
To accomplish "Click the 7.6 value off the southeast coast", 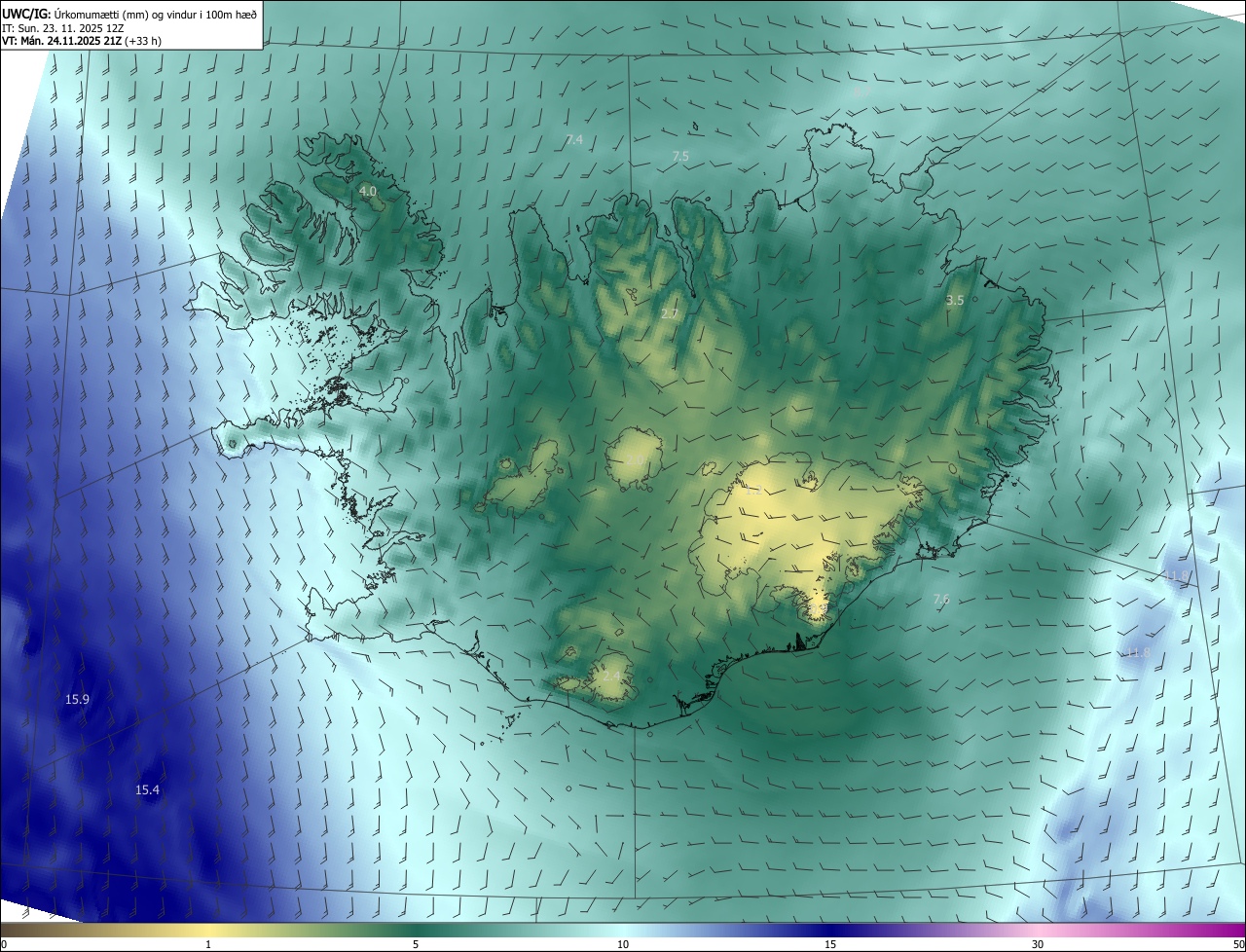I will click(941, 600).
